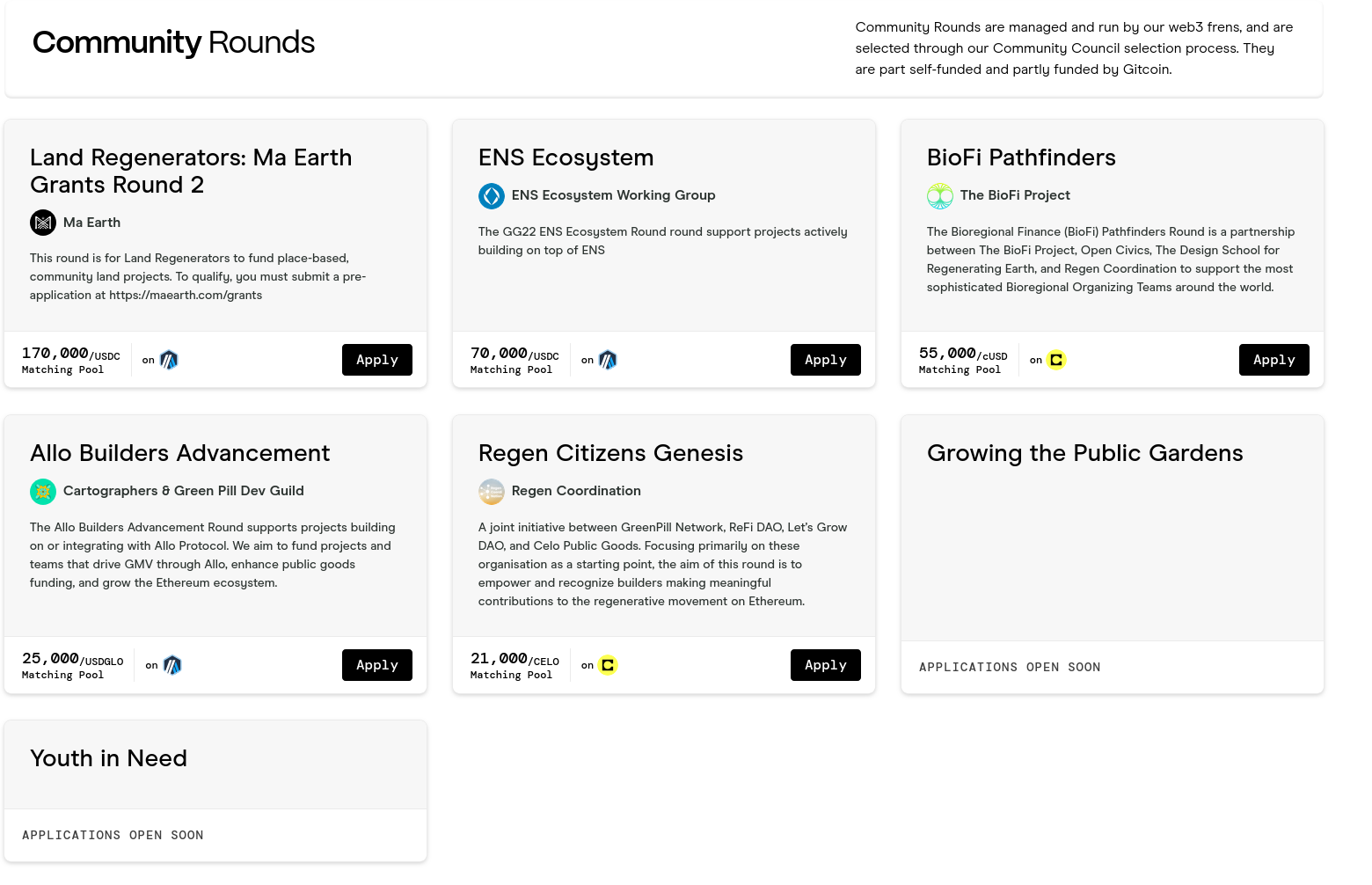This screenshot has height=885, width=1372.
Task: Click the Allo Builders Advancement Round description
Action: tap(212, 555)
